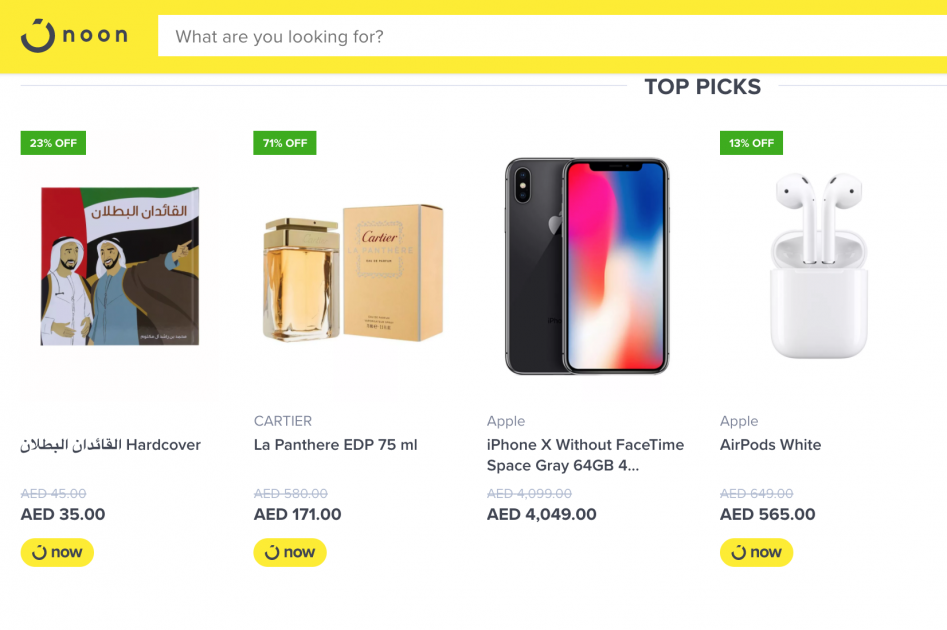Click the CARTIER brand label
Image resolution: width=947 pixels, height=630 pixels.
click(x=283, y=421)
